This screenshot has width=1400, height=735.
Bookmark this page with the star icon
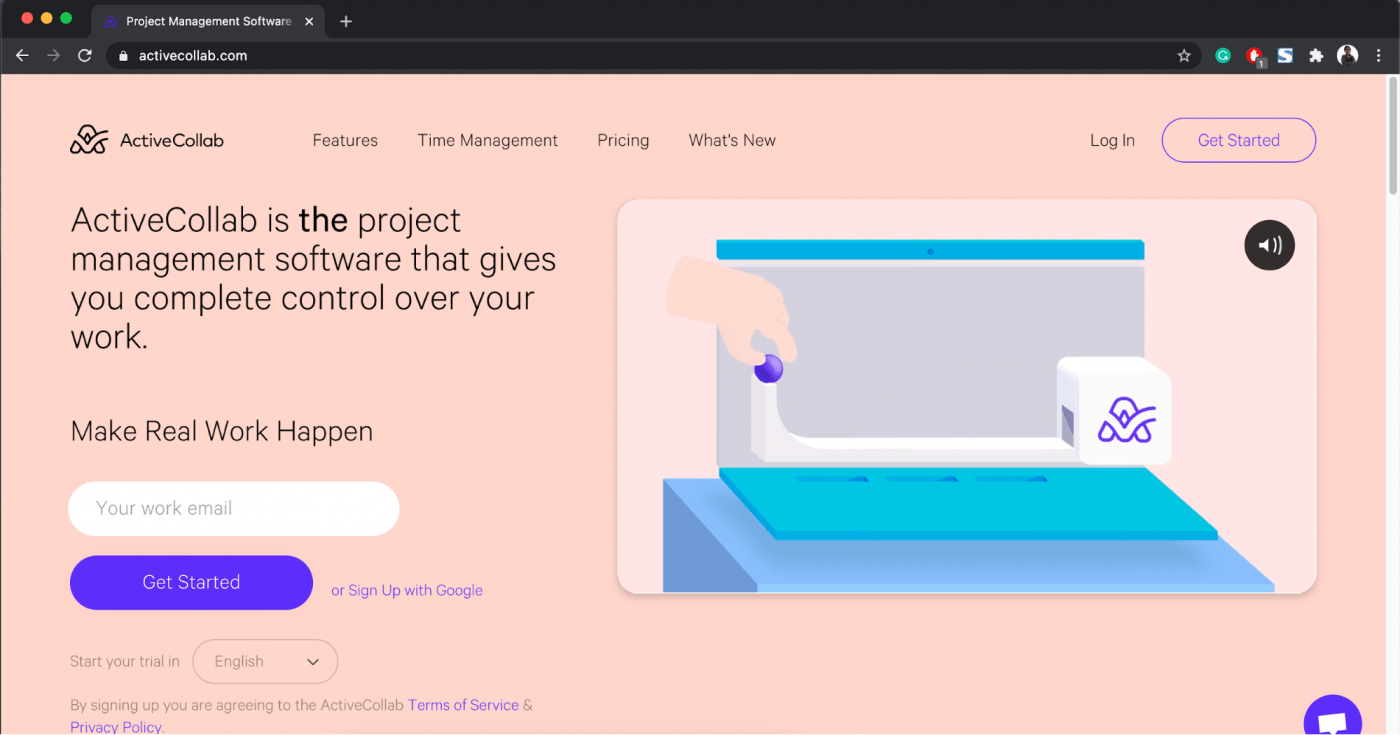click(1184, 56)
